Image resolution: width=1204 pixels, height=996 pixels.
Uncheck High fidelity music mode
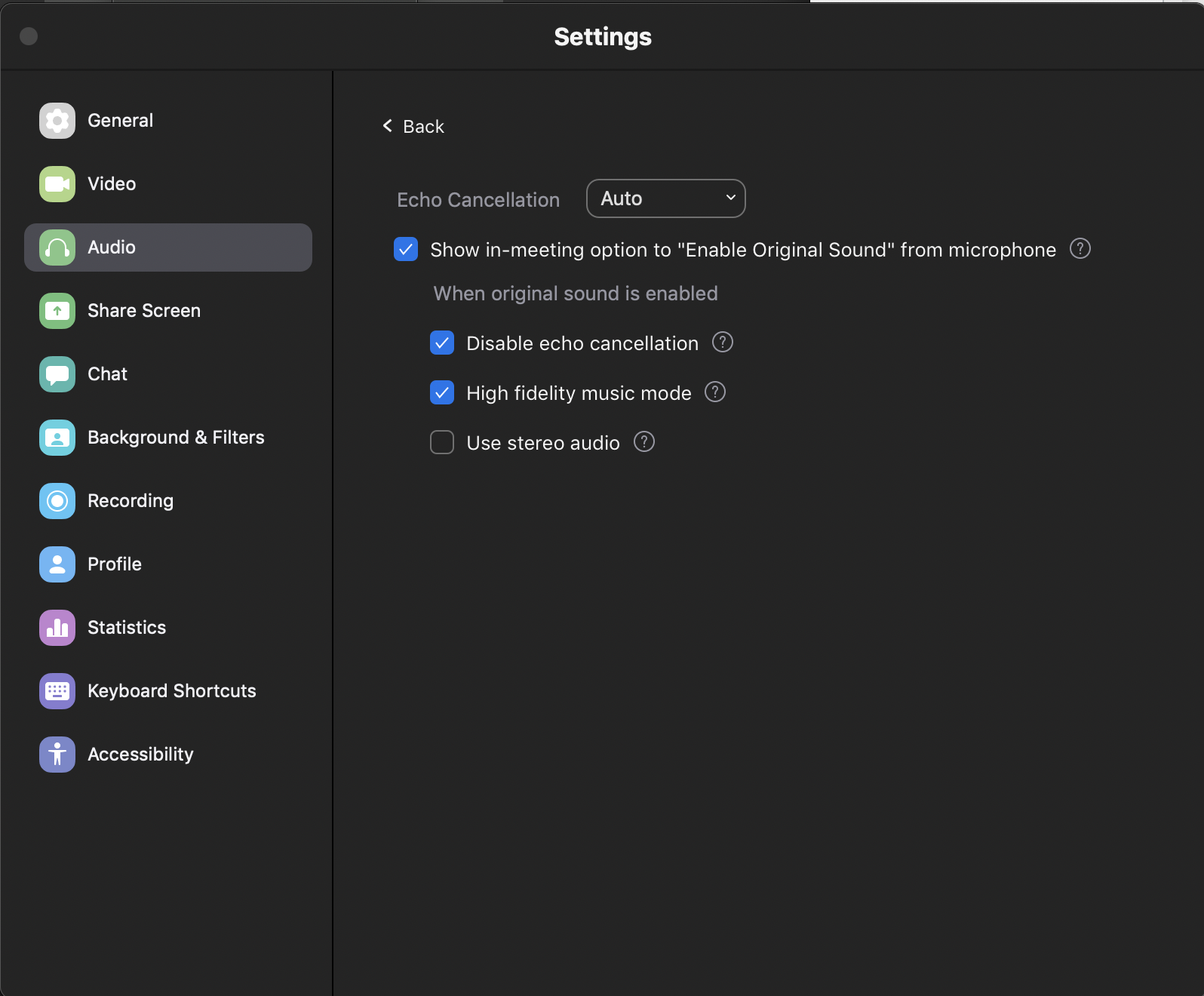coord(442,392)
